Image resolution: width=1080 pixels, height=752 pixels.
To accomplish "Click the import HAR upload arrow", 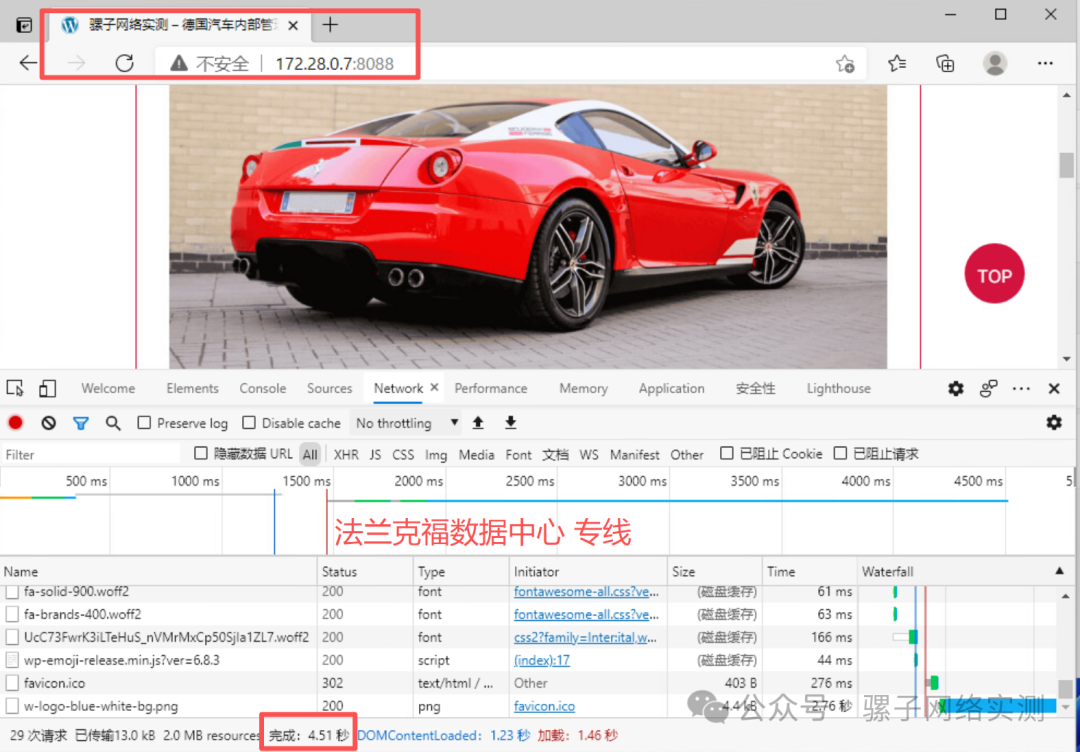I will click(x=478, y=423).
